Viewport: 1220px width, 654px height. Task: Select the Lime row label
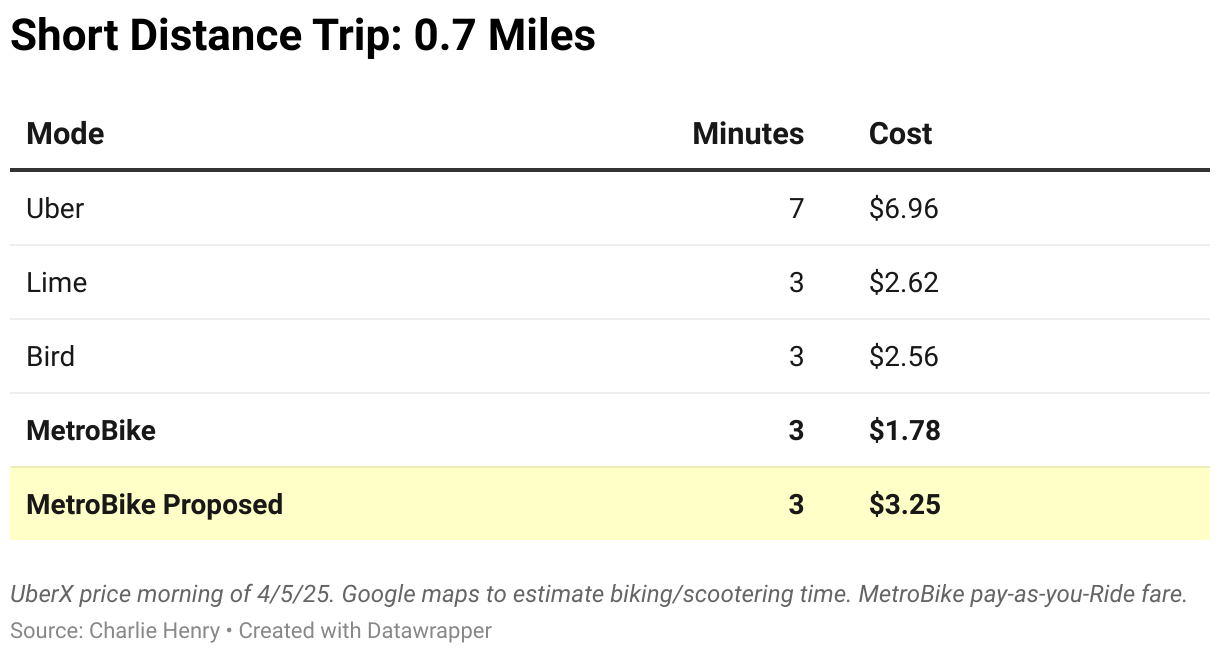coord(57,283)
